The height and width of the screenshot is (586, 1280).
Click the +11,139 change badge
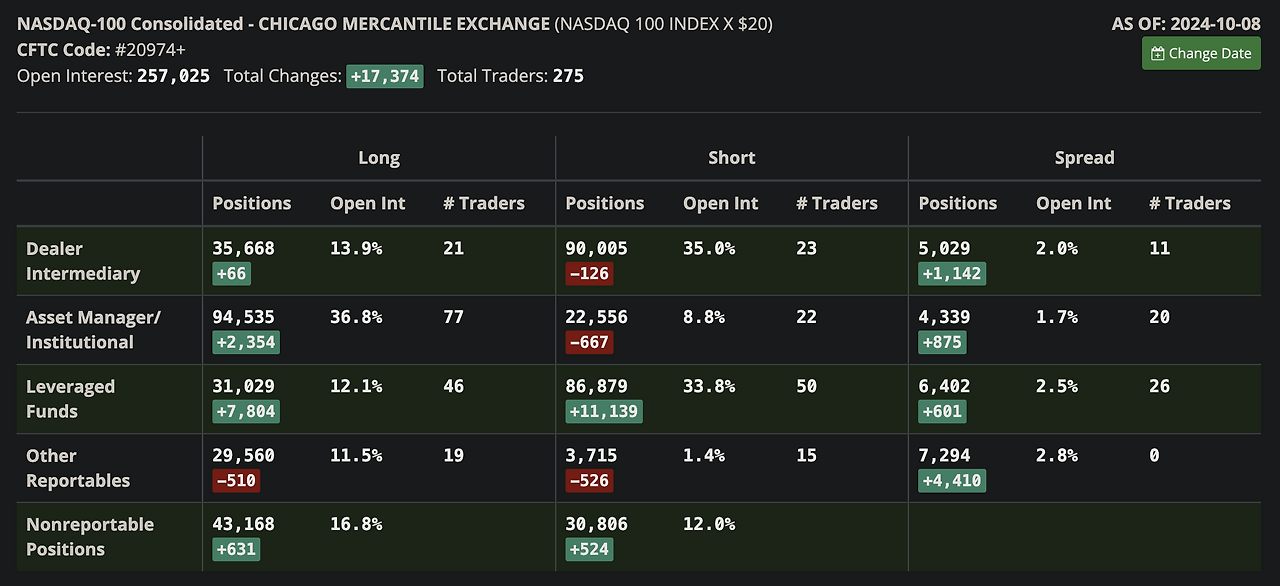(x=604, y=411)
